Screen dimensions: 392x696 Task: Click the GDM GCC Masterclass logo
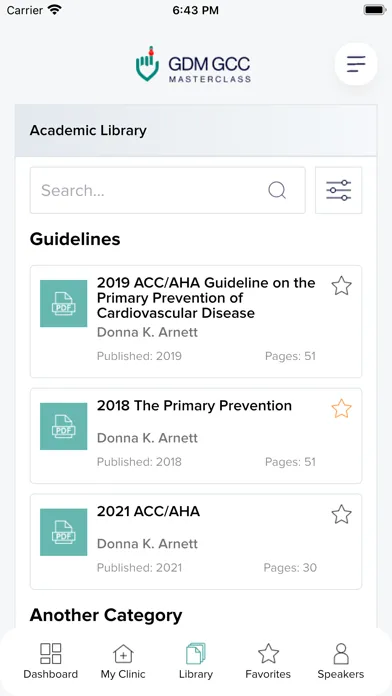point(193,65)
